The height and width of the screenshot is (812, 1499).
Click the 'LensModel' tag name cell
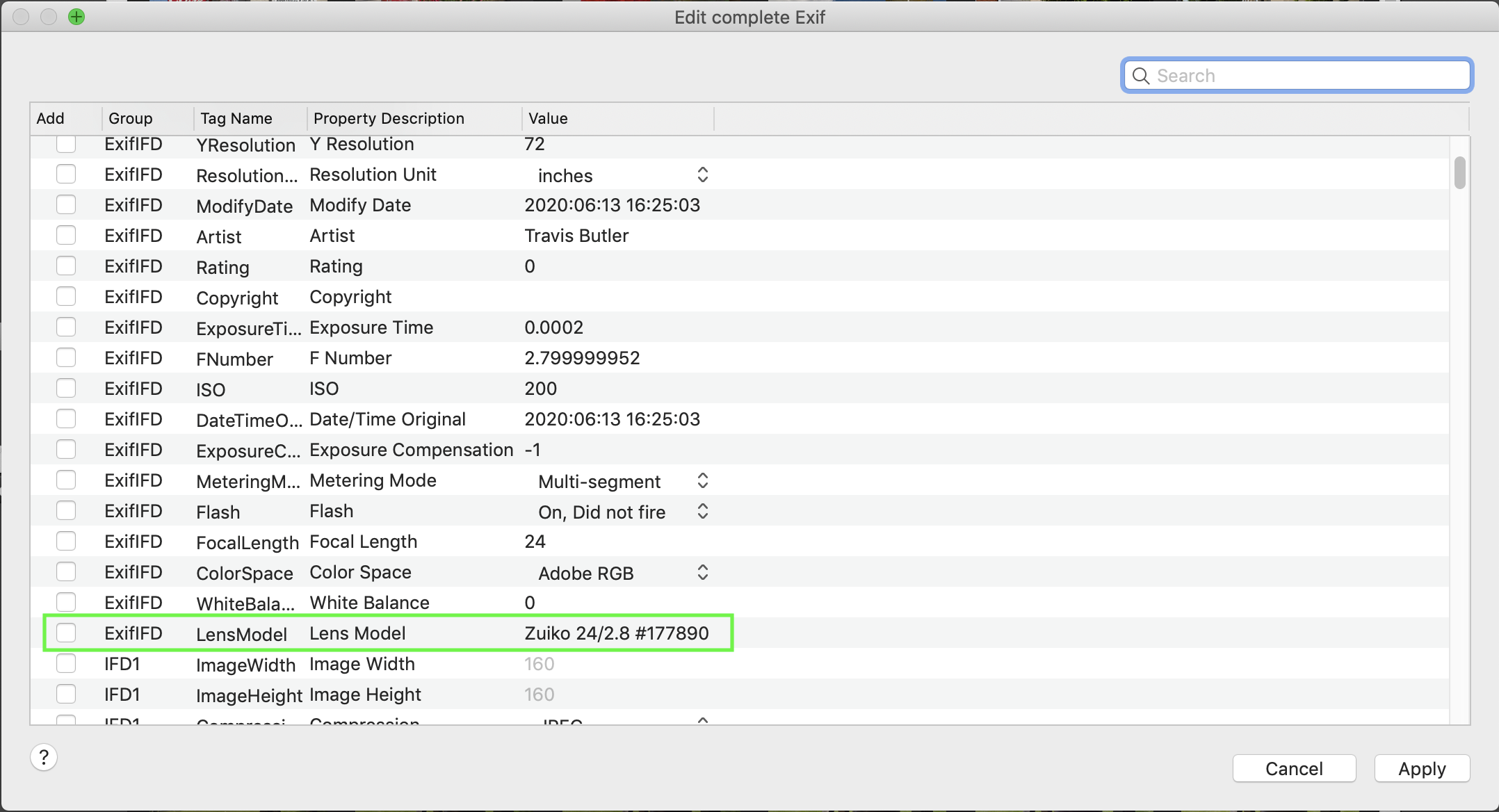point(241,634)
